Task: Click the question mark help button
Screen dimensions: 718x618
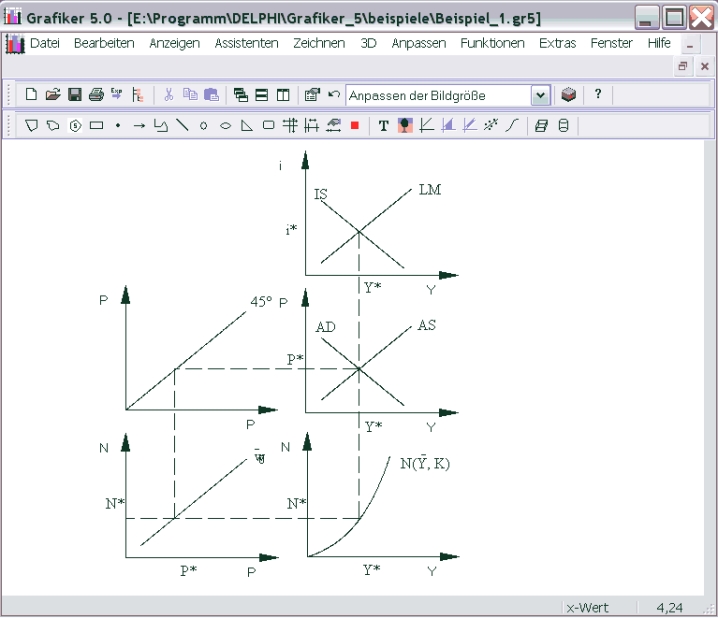Action: point(598,94)
